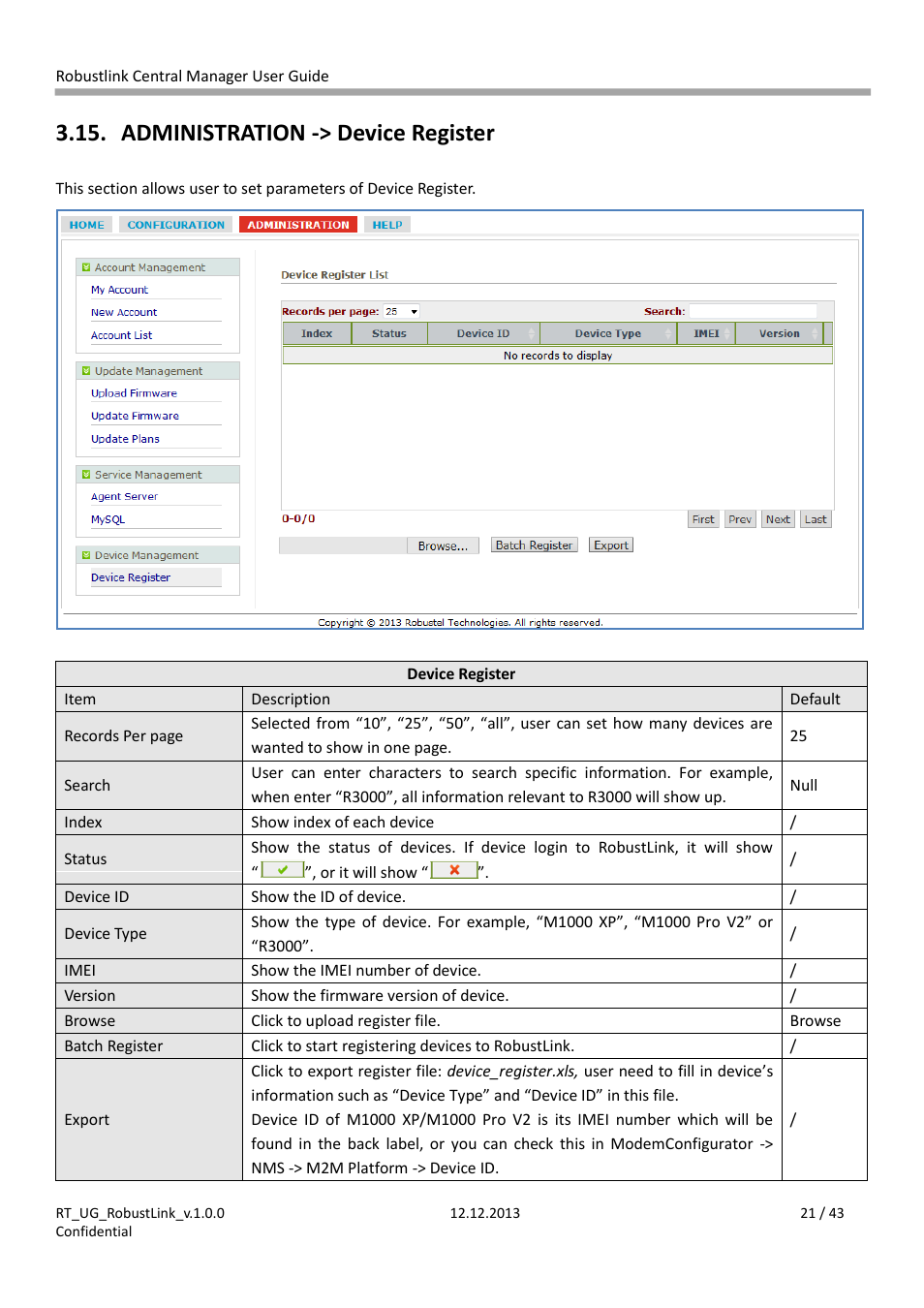The height and width of the screenshot is (1308, 924).
Task: Select Device Register in sidebar
Action: tap(131, 577)
